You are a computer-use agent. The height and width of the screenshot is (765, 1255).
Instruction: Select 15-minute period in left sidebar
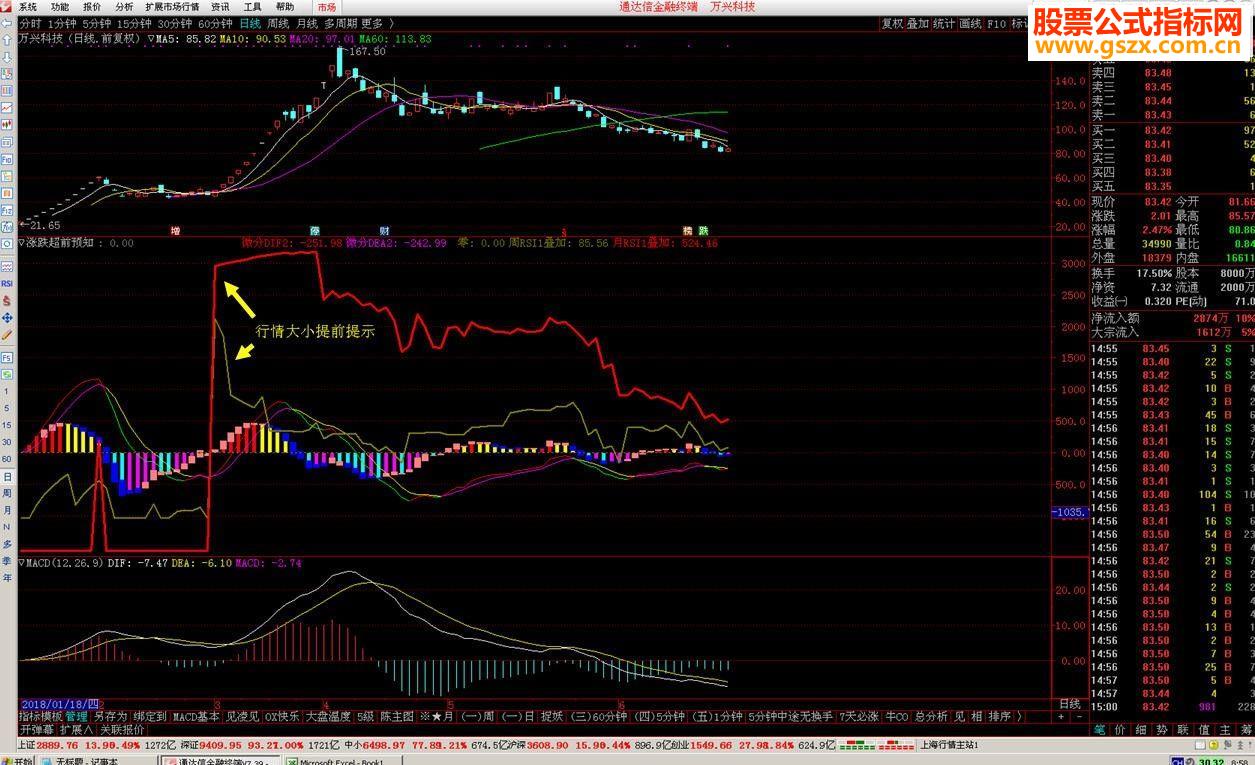(x=7, y=425)
